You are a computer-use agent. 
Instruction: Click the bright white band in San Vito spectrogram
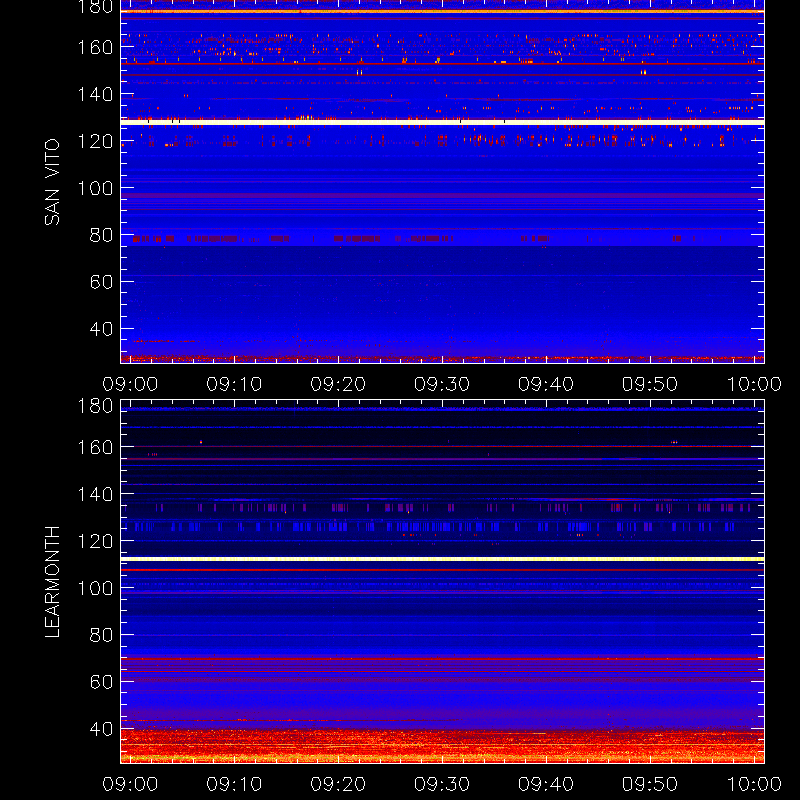[x=442, y=122]
